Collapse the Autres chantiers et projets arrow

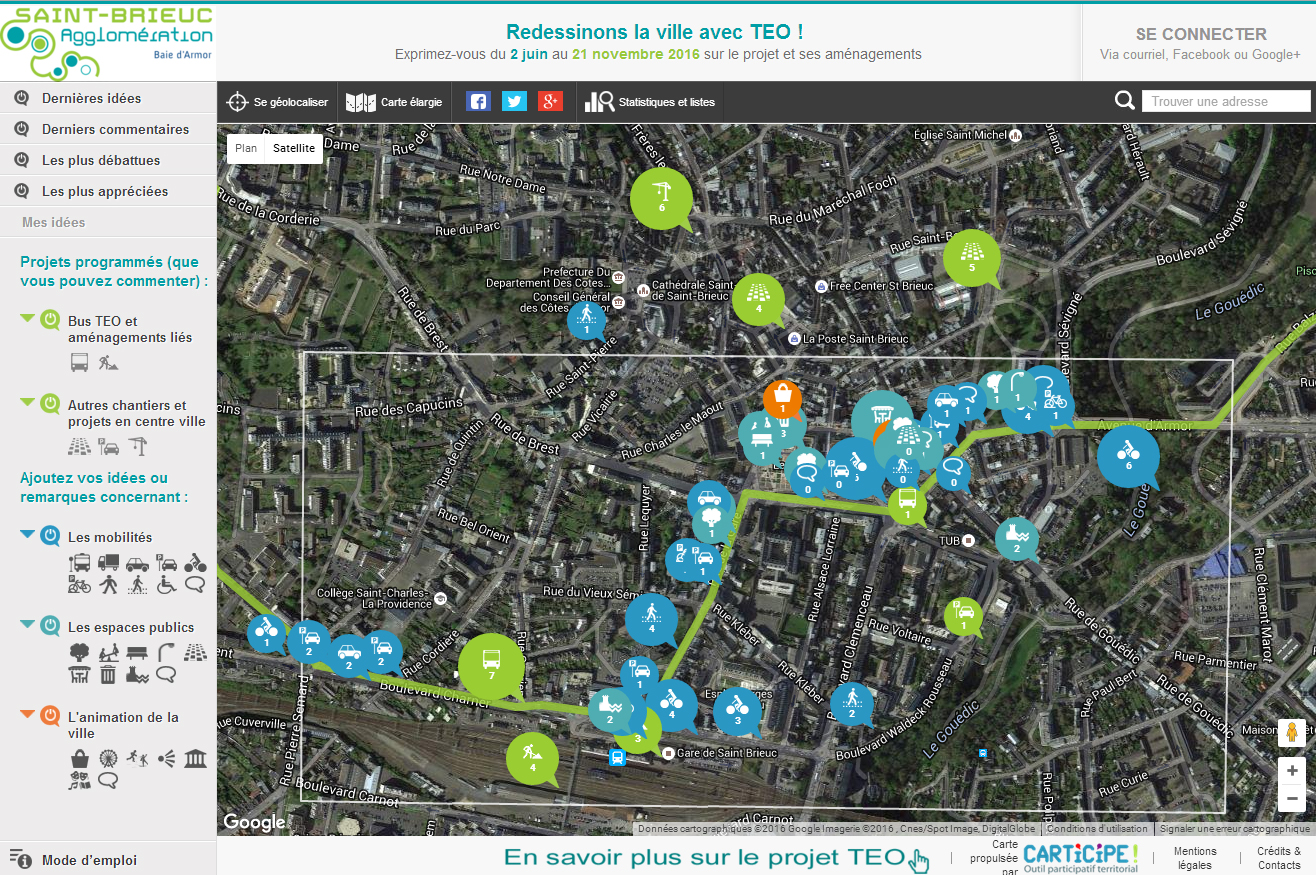point(27,402)
